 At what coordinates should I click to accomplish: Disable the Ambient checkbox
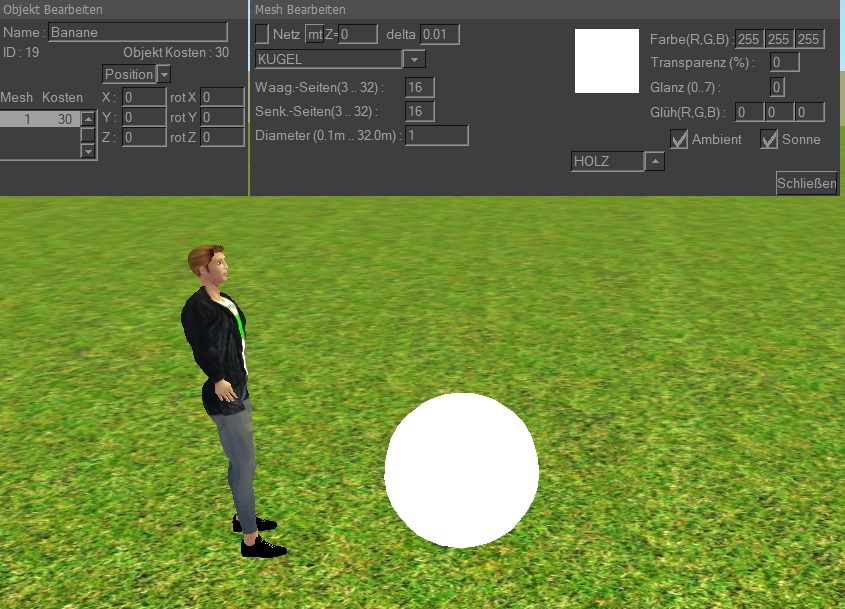coord(679,139)
